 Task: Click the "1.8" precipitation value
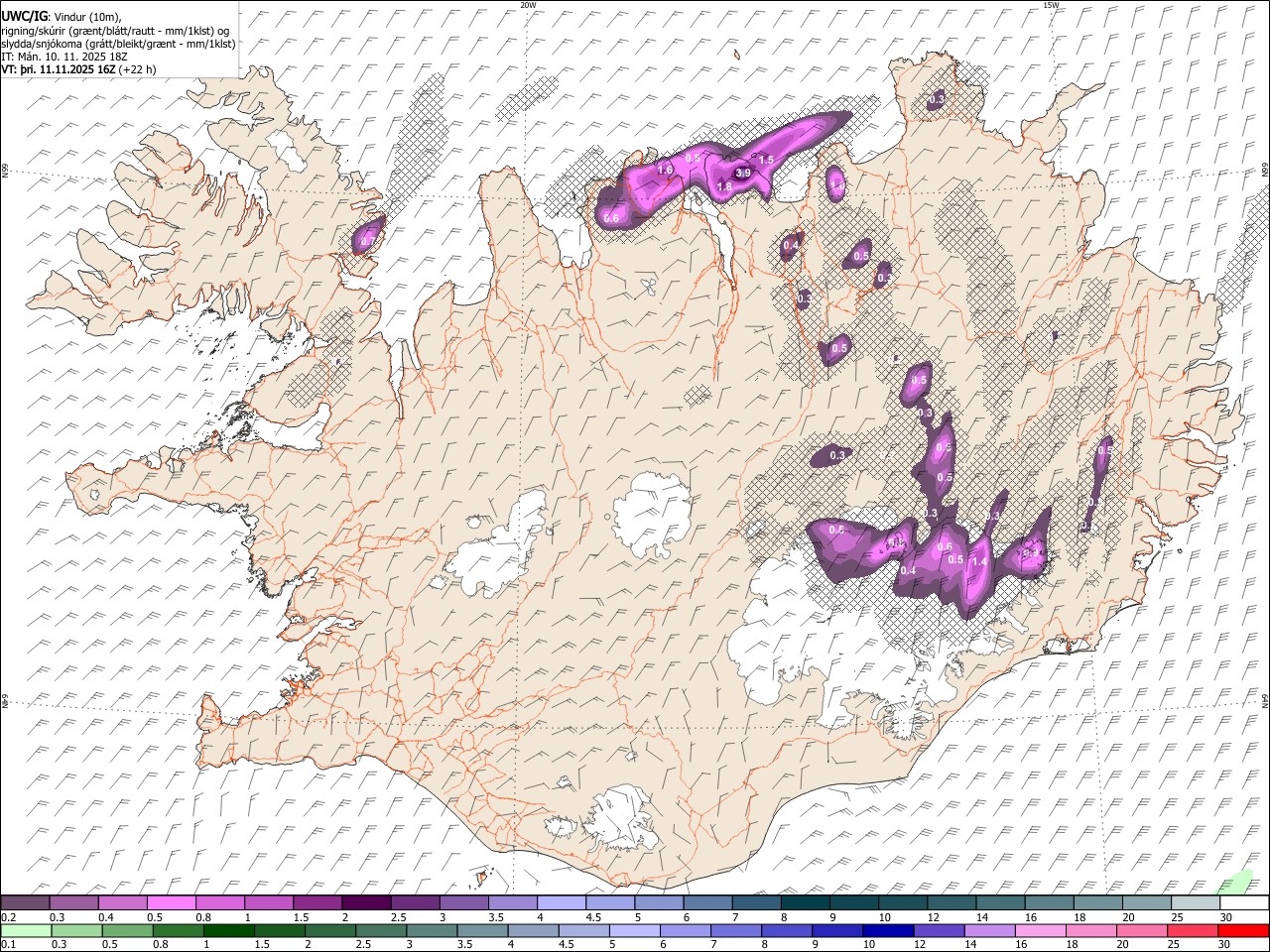[x=724, y=186]
